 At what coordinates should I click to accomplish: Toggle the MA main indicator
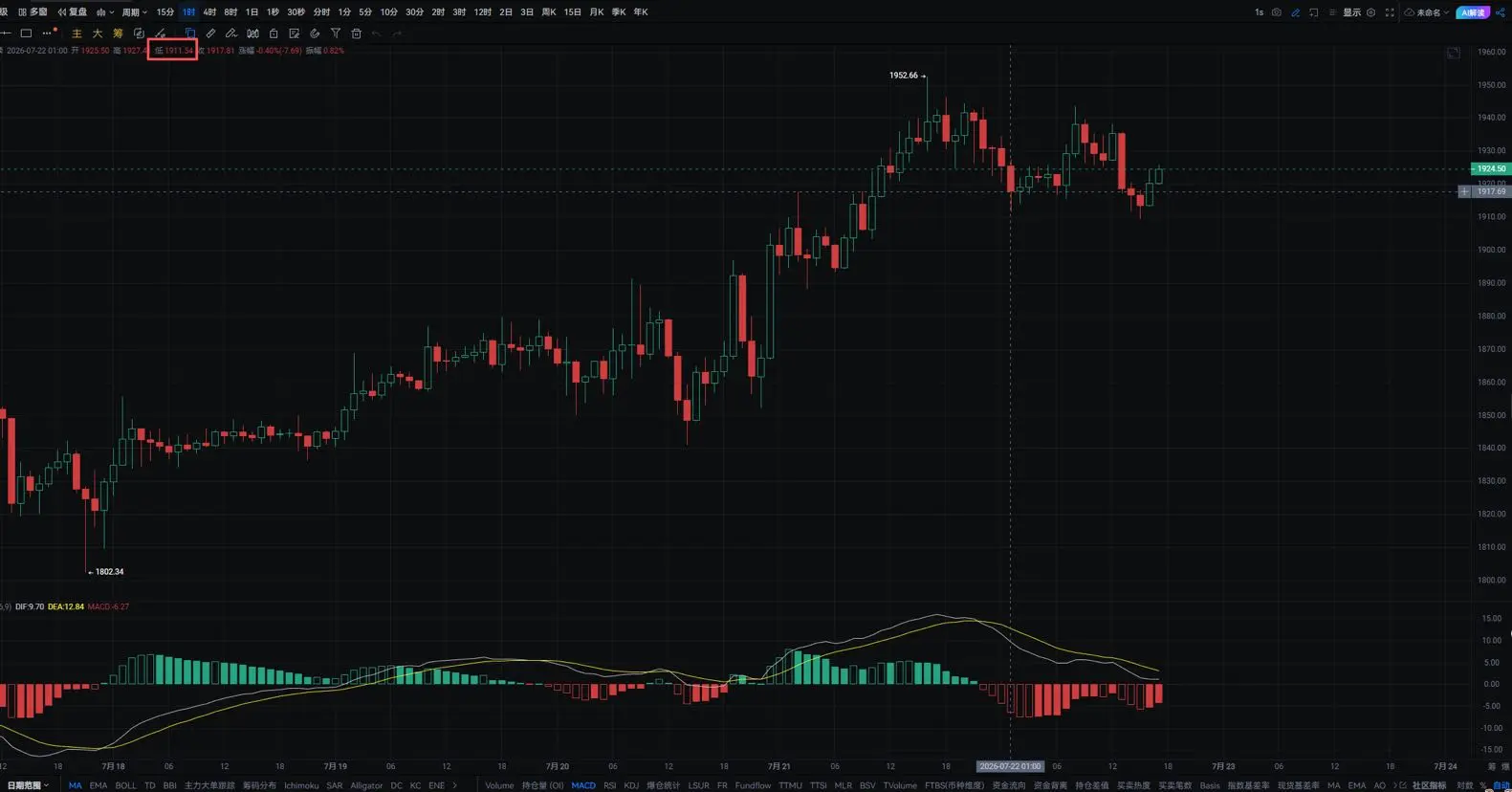(75, 785)
